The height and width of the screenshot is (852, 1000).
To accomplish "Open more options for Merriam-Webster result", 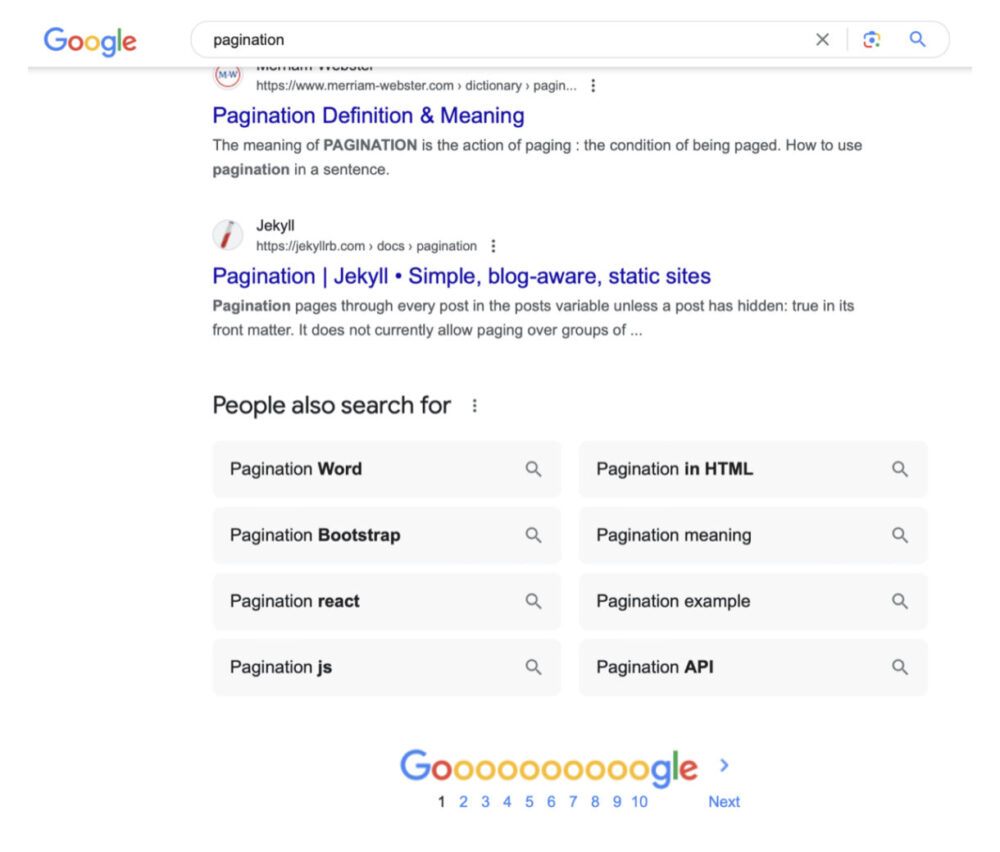I will (x=593, y=86).
